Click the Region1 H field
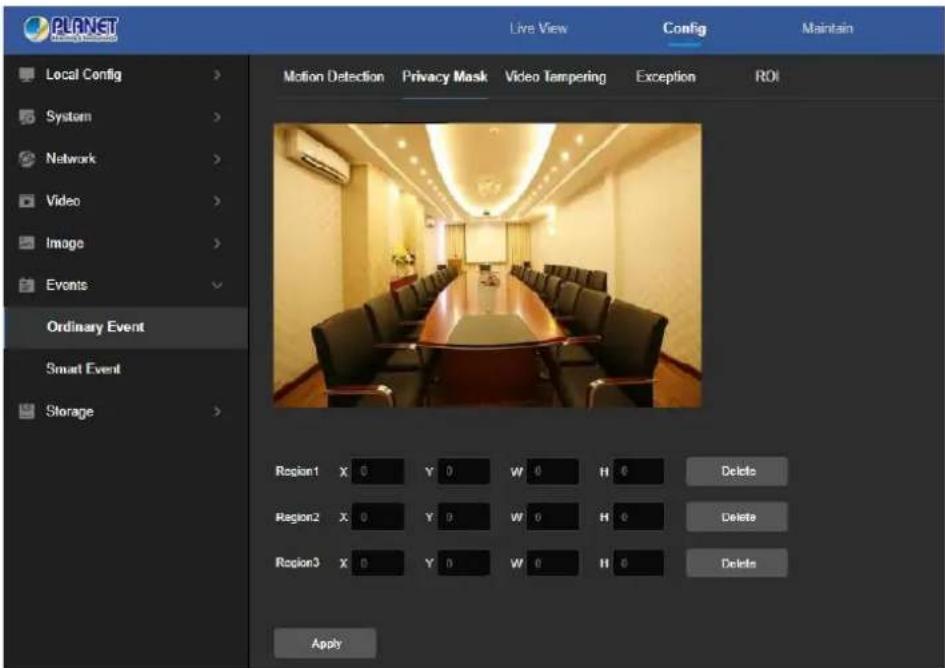 [639, 471]
